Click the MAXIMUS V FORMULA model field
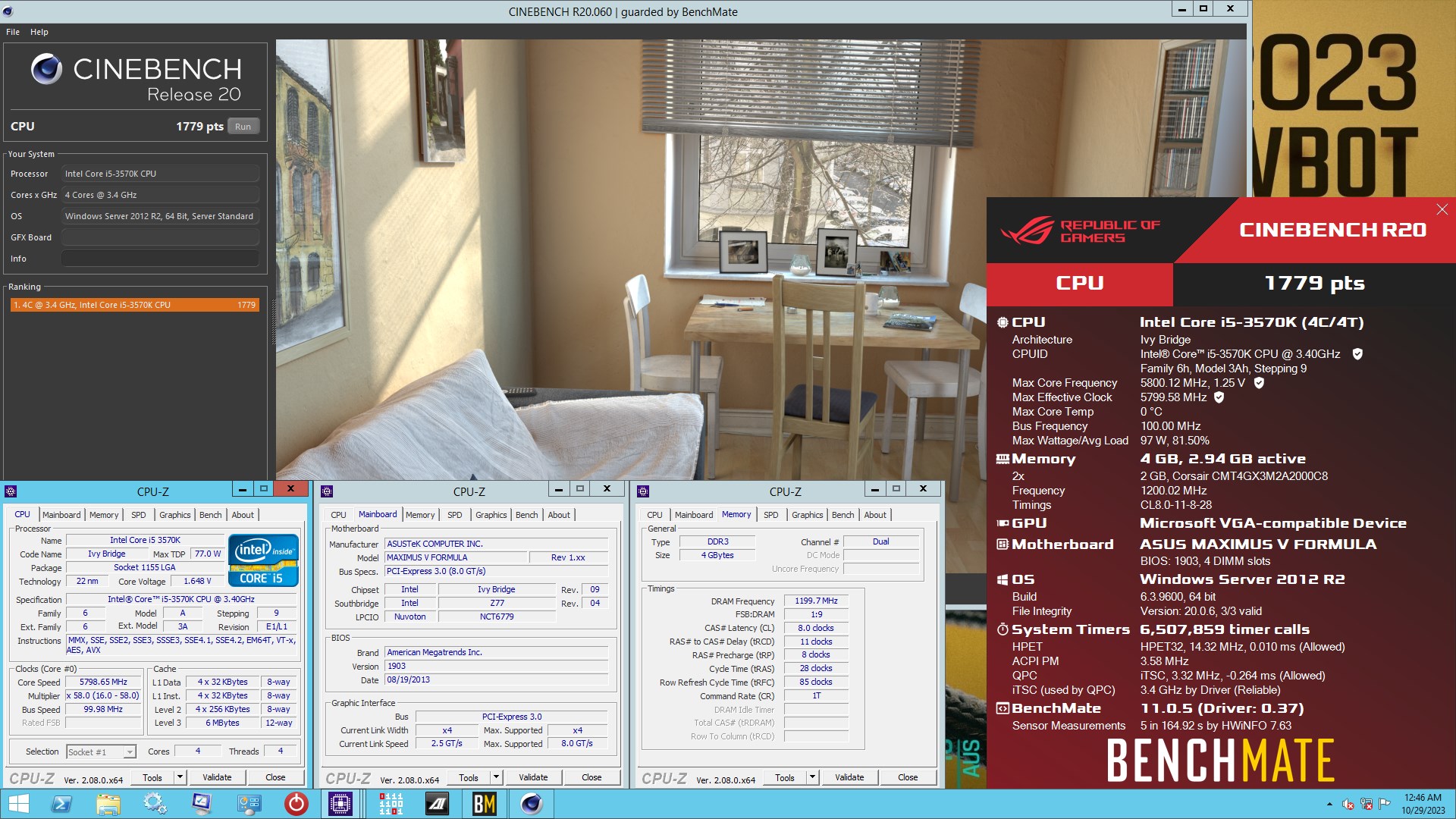The image size is (1456, 819). (x=456, y=557)
